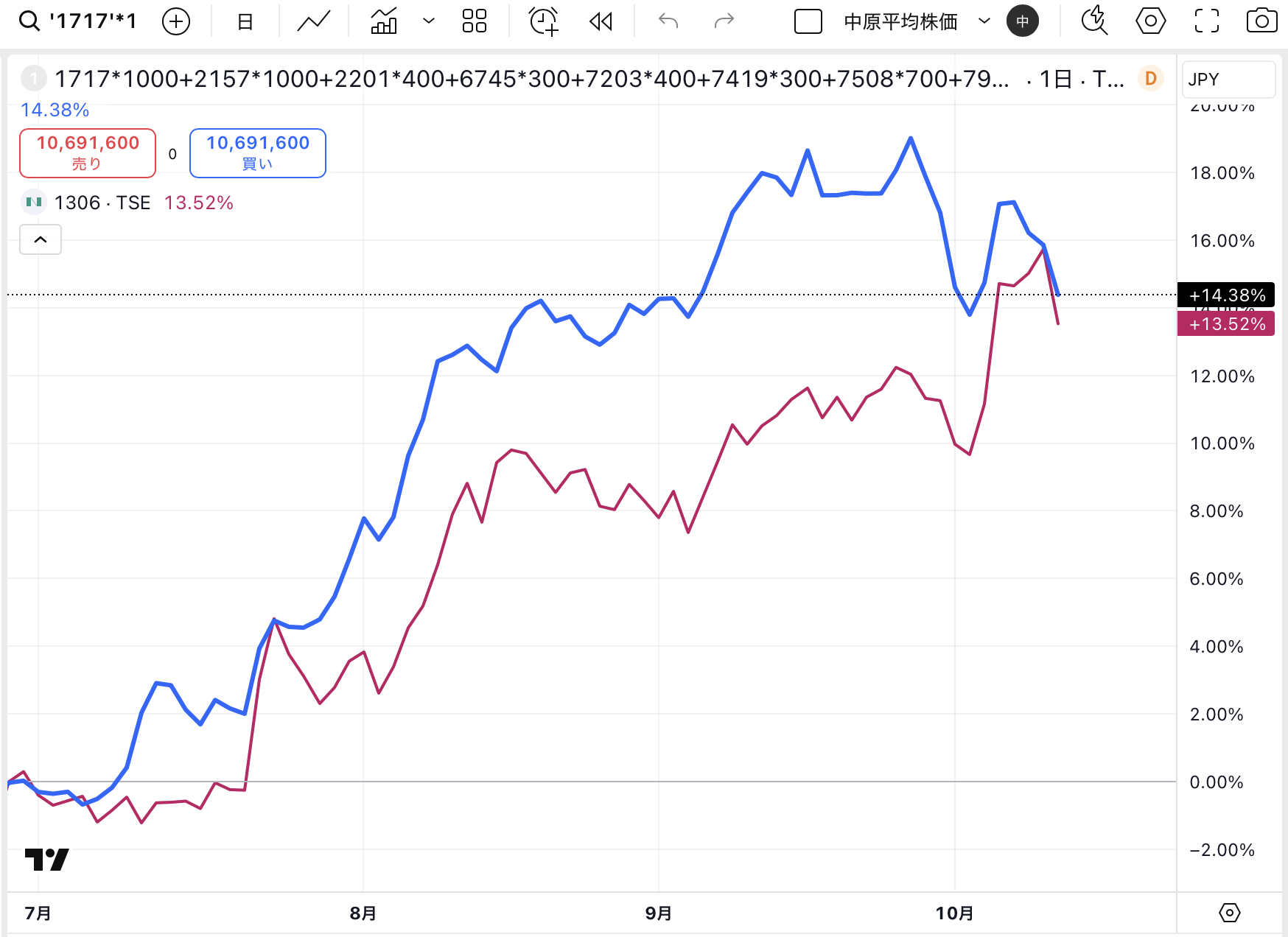Open quick search lightning magnifier icon
Screen dimensions: 1288x937
[x=1094, y=21]
